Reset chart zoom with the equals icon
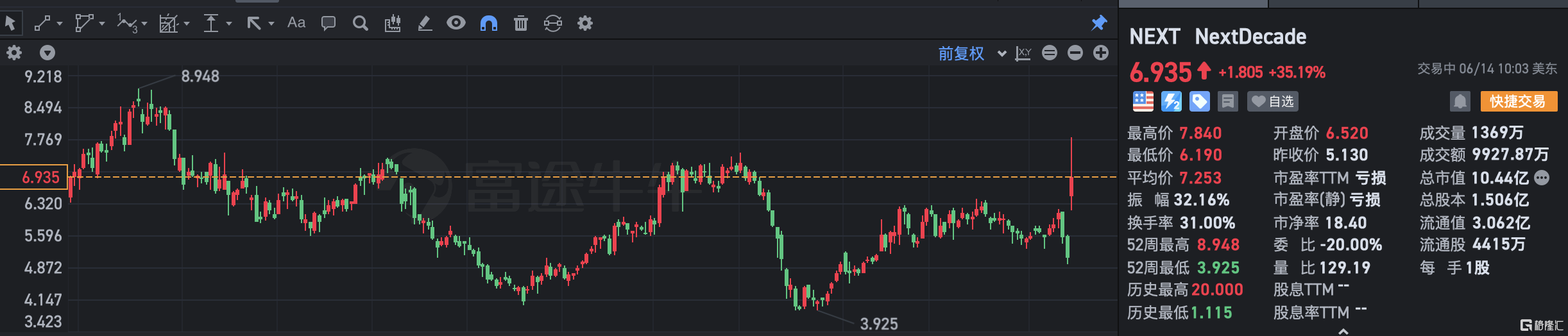The height and width of the screenshot is (336, 1568). 1050,53
